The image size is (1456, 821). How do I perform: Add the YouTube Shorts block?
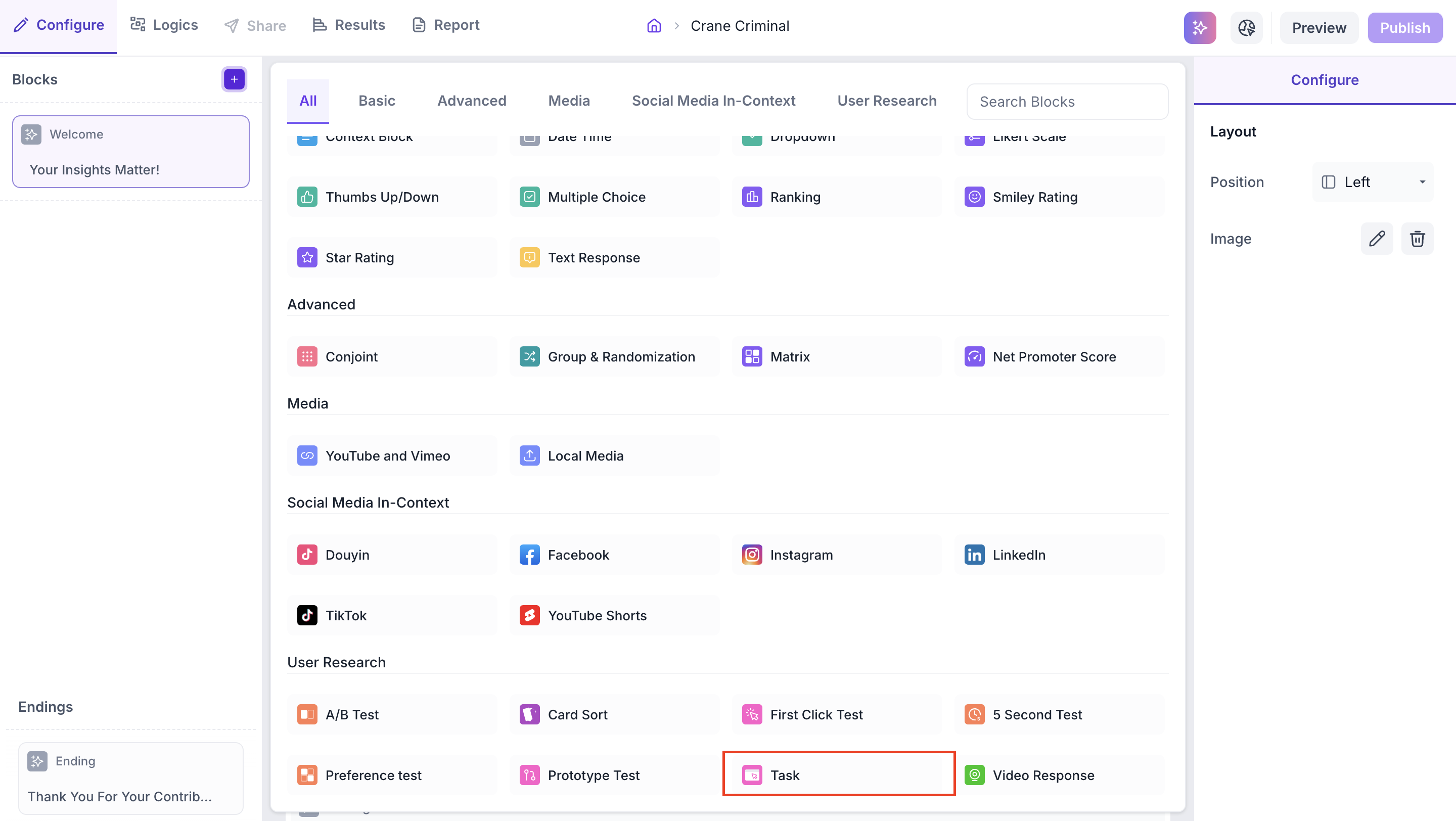click(614, 615)
